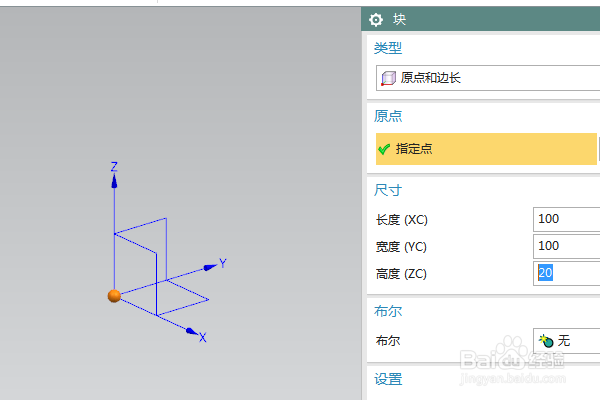Expand the 设置 section header
Viewport: 600px width, 400px height.
(x=388, y=379)
